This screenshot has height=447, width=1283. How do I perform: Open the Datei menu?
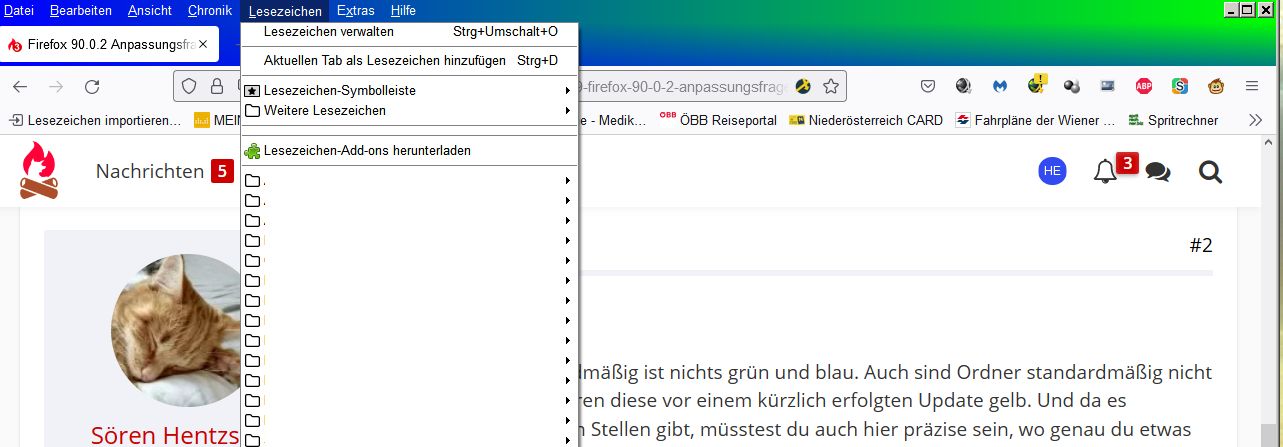tap(19, 10)
